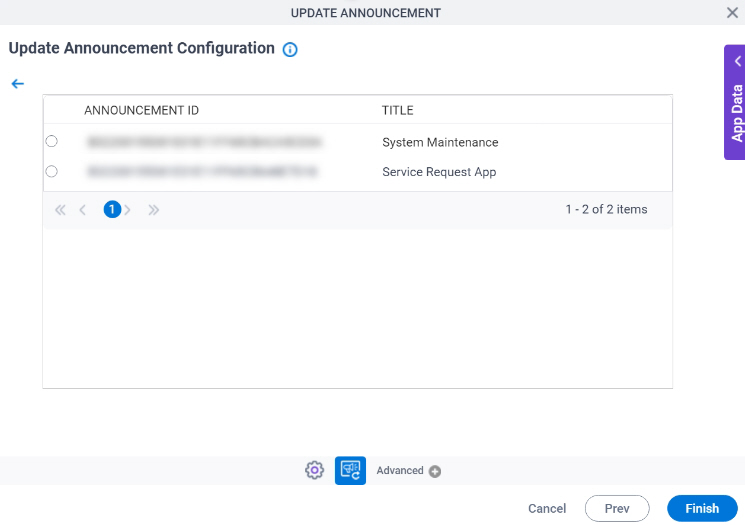The height and width of the screenshot is (525, 745).
Task: Cancel the announcement update
Action: (x=547, y=508)
